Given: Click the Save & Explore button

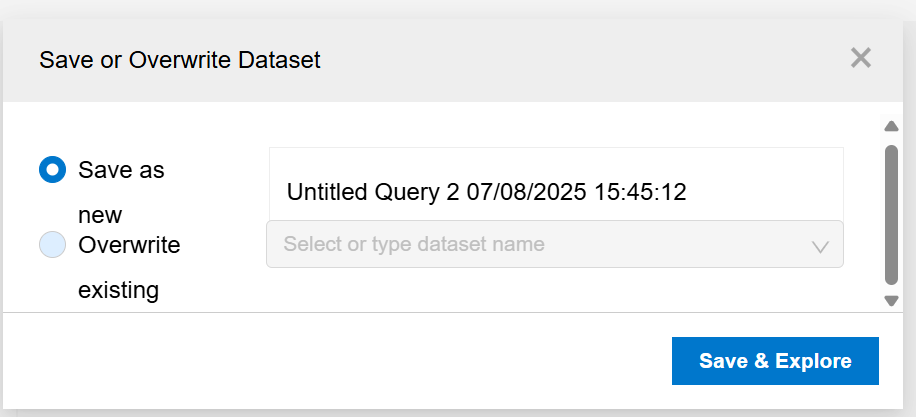Looking at the screenshot, I should pyautogui.click(x=775, y=360).
